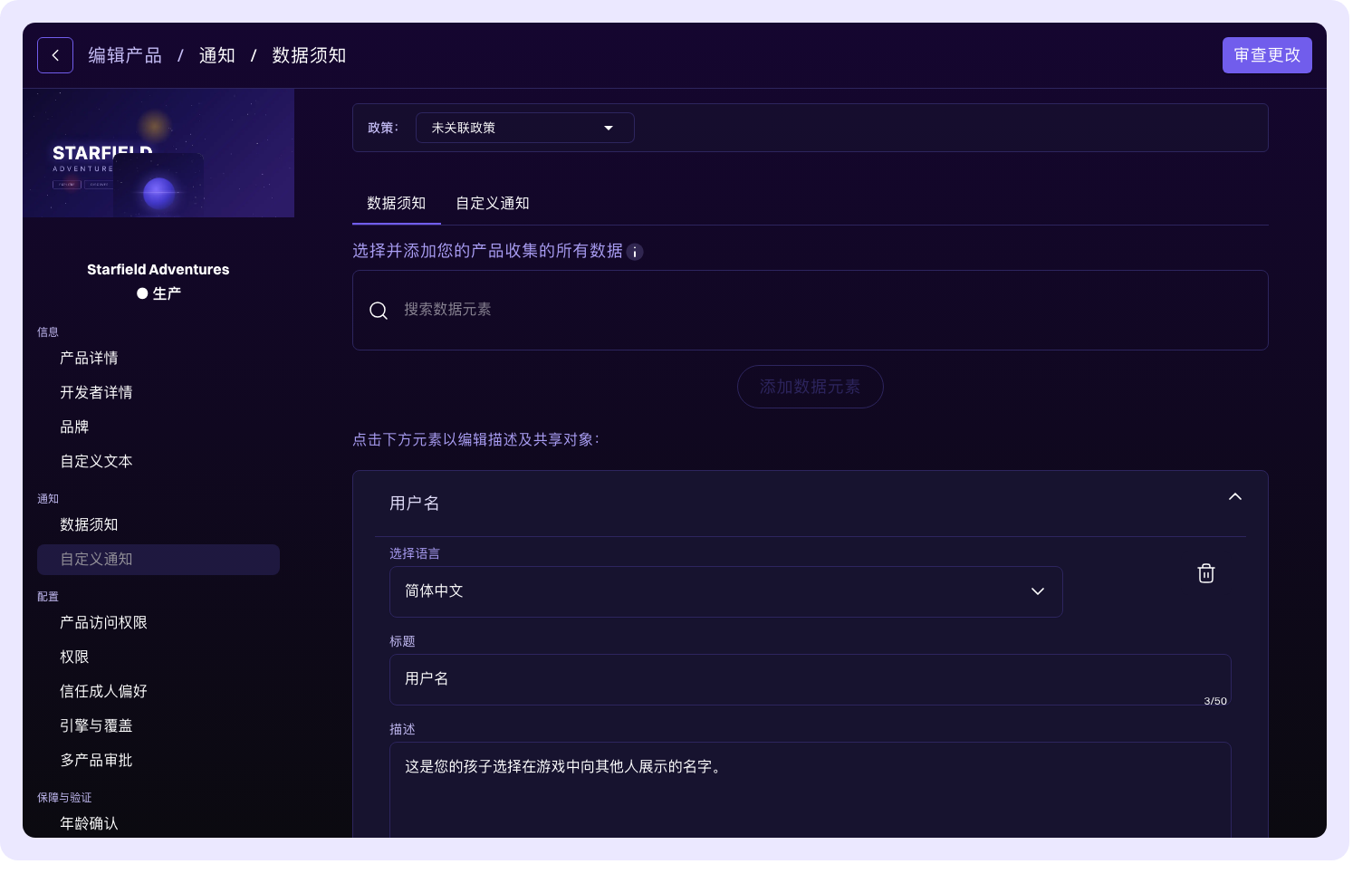1372x883 pixels.
Task: Click the 用户名 section header title
Action: (x=415, y=504)
